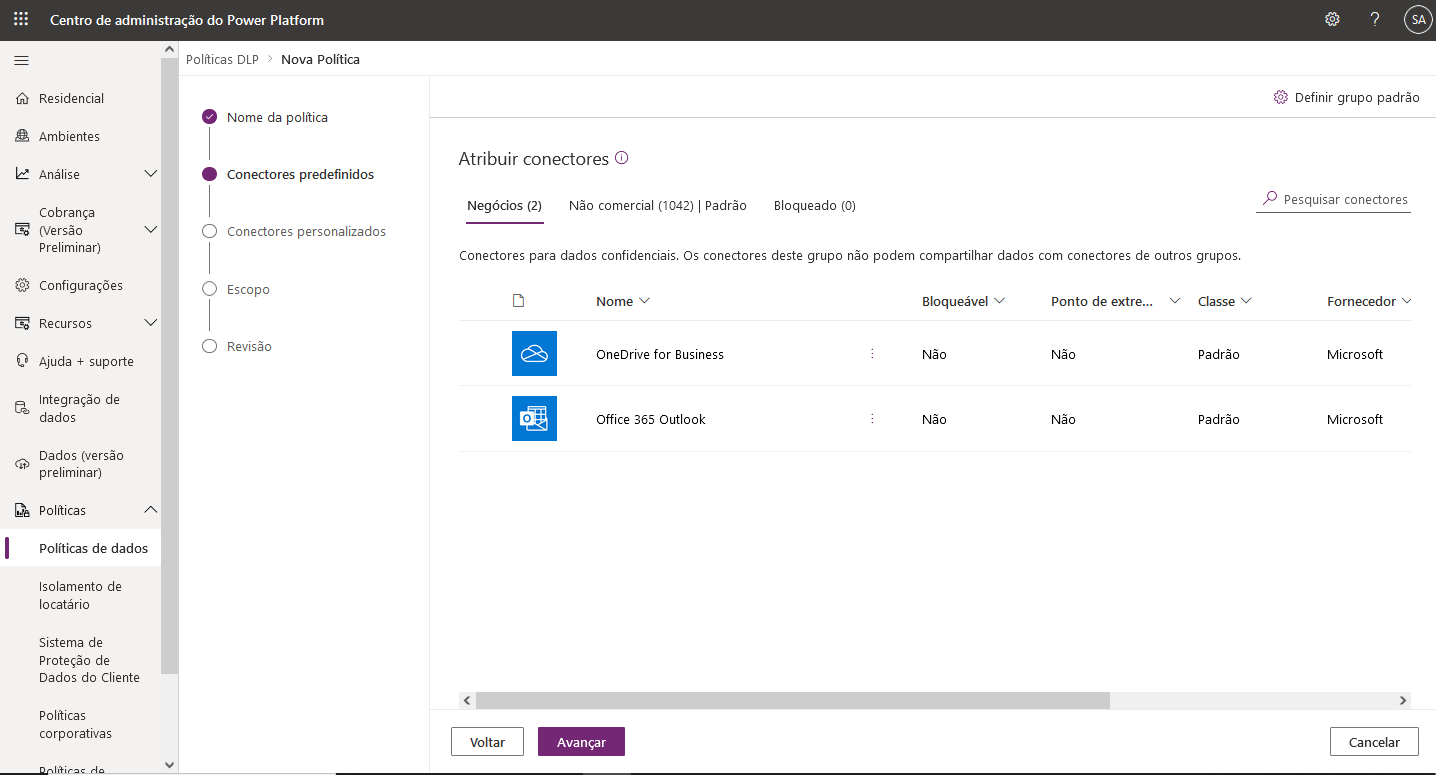Click the Residencial sidebar link

coord(72,98)
